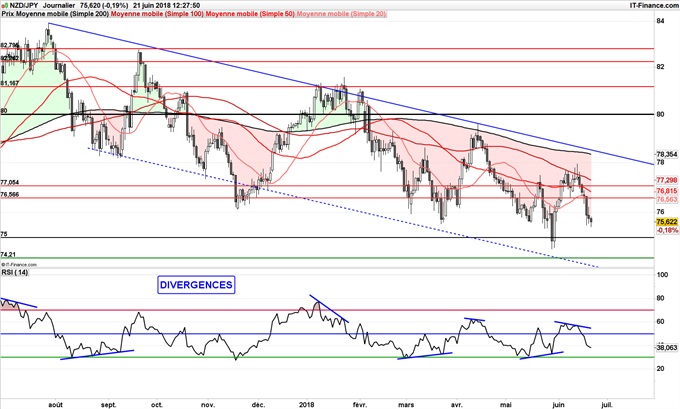680x409 pixels.
Task: Click the 84 tick on price axis
Action: click(x=660, y=21)
